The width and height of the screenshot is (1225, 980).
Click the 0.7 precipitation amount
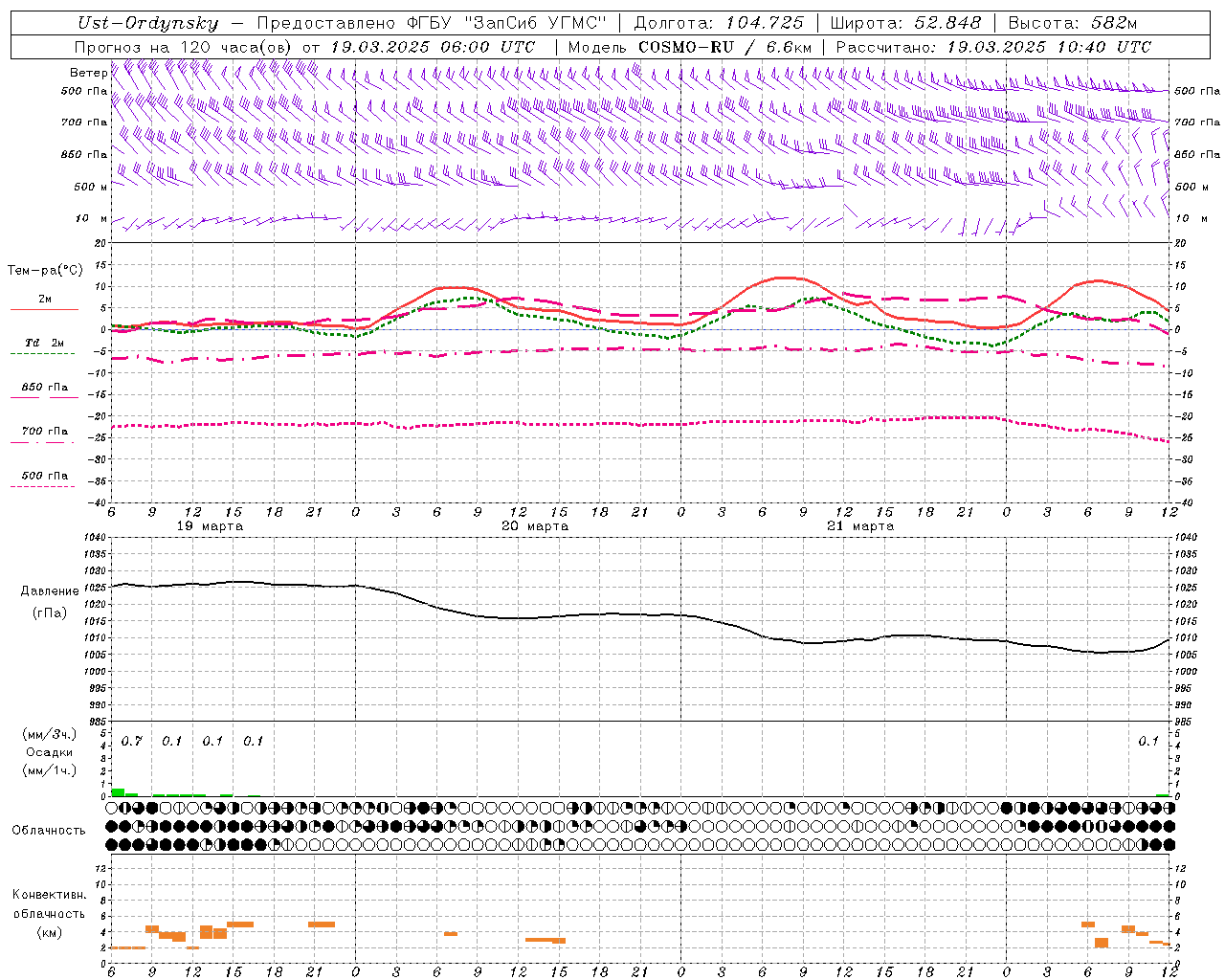(x=132, y=741)
